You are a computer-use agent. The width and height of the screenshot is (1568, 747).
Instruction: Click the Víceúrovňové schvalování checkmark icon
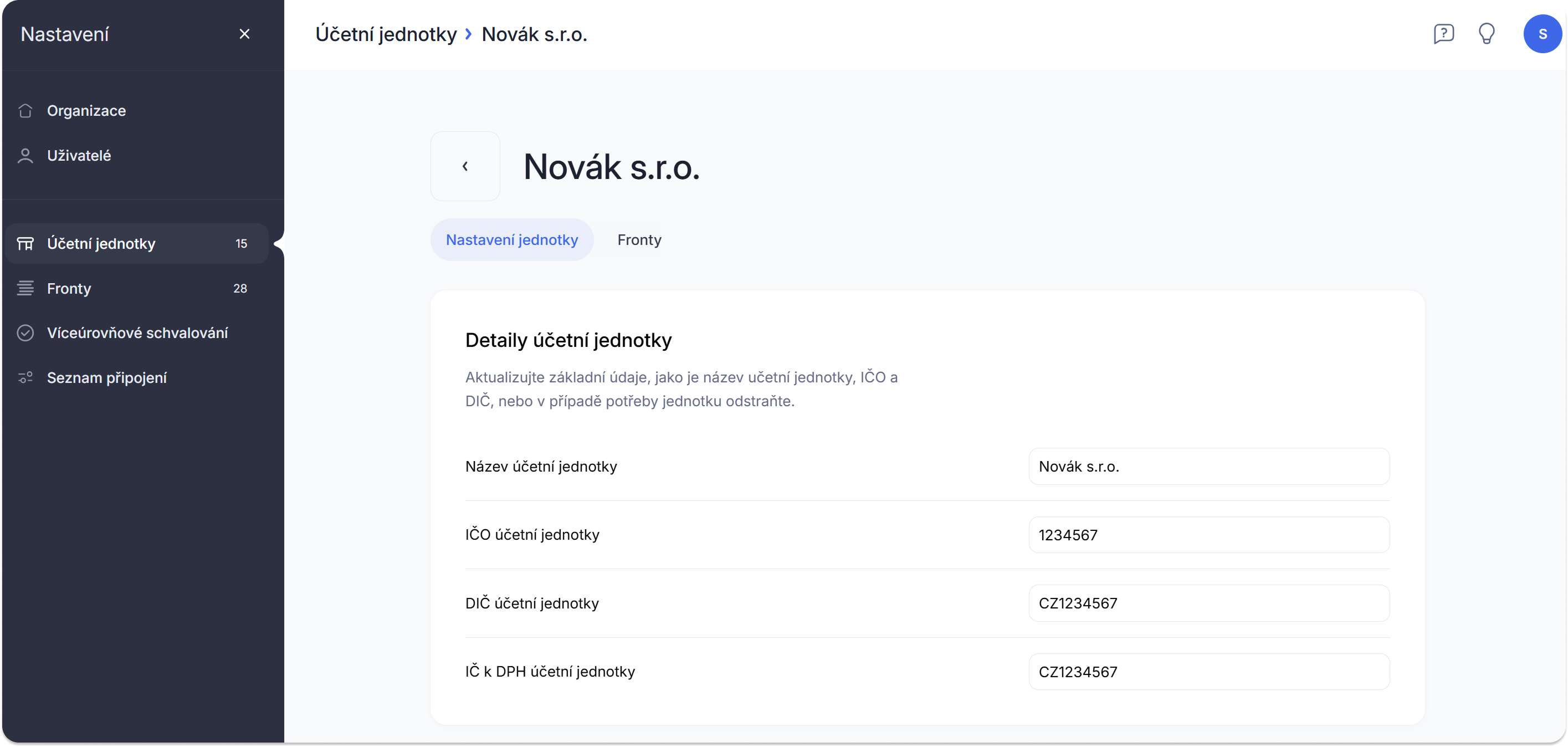click(x=25, y=333)
